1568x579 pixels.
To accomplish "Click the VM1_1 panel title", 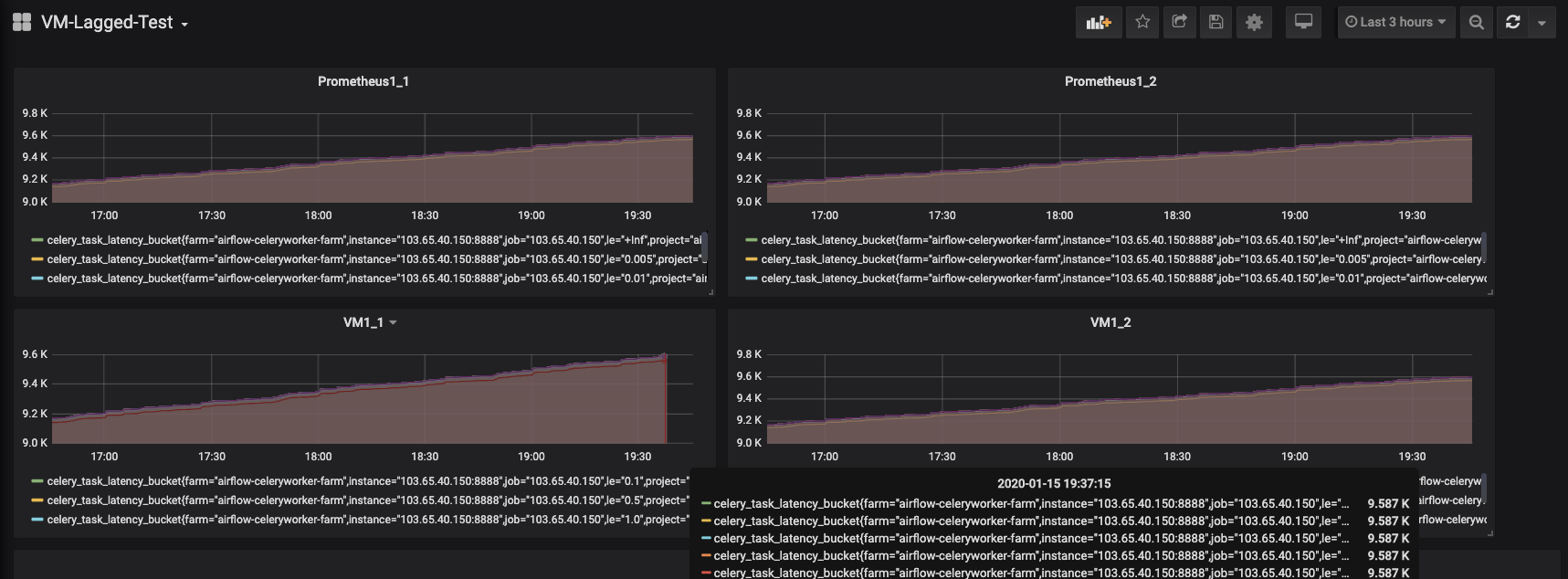I will tap(363, 322).
